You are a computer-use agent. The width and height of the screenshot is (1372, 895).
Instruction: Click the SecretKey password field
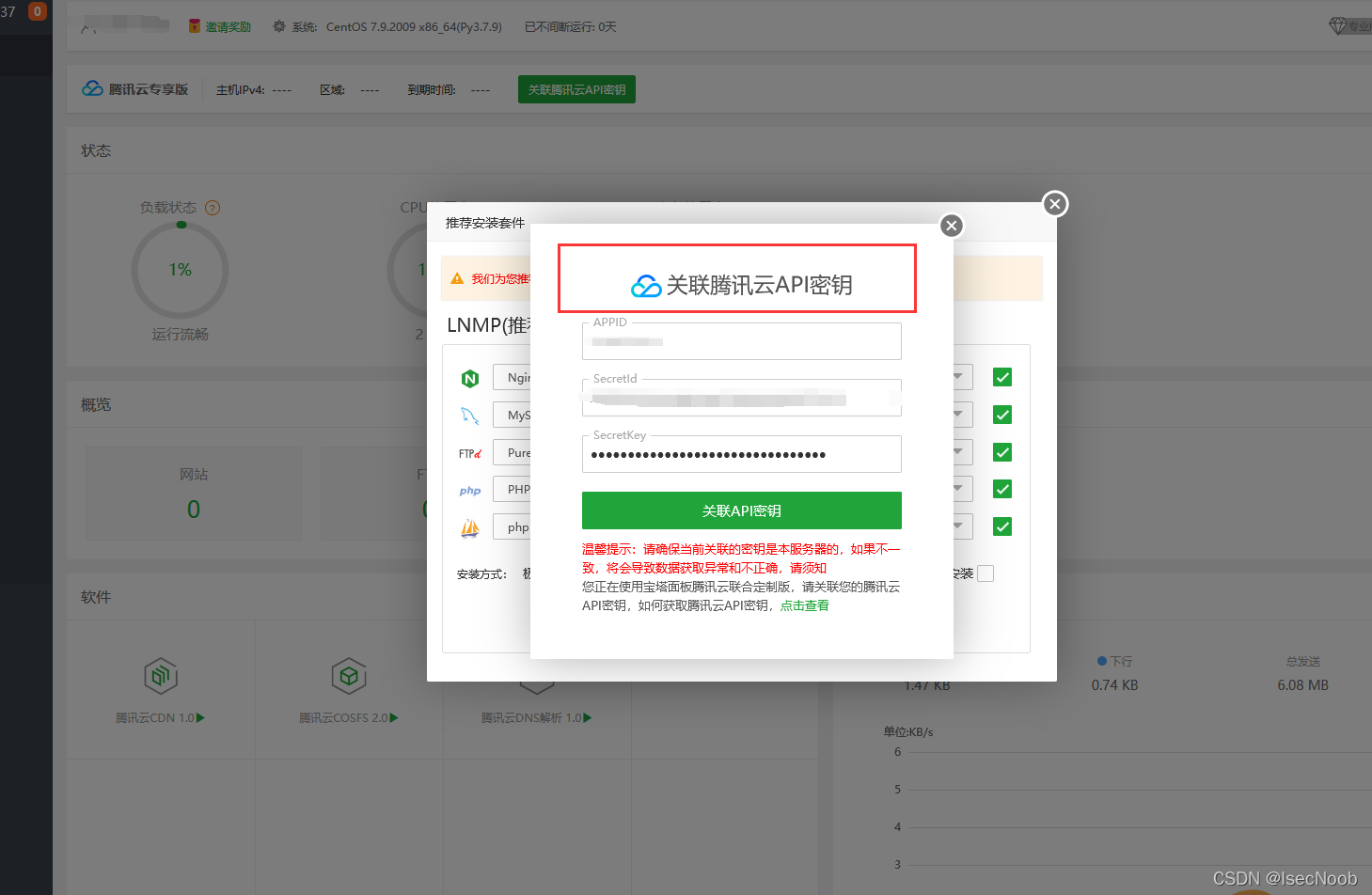click(x=741, y=454)
